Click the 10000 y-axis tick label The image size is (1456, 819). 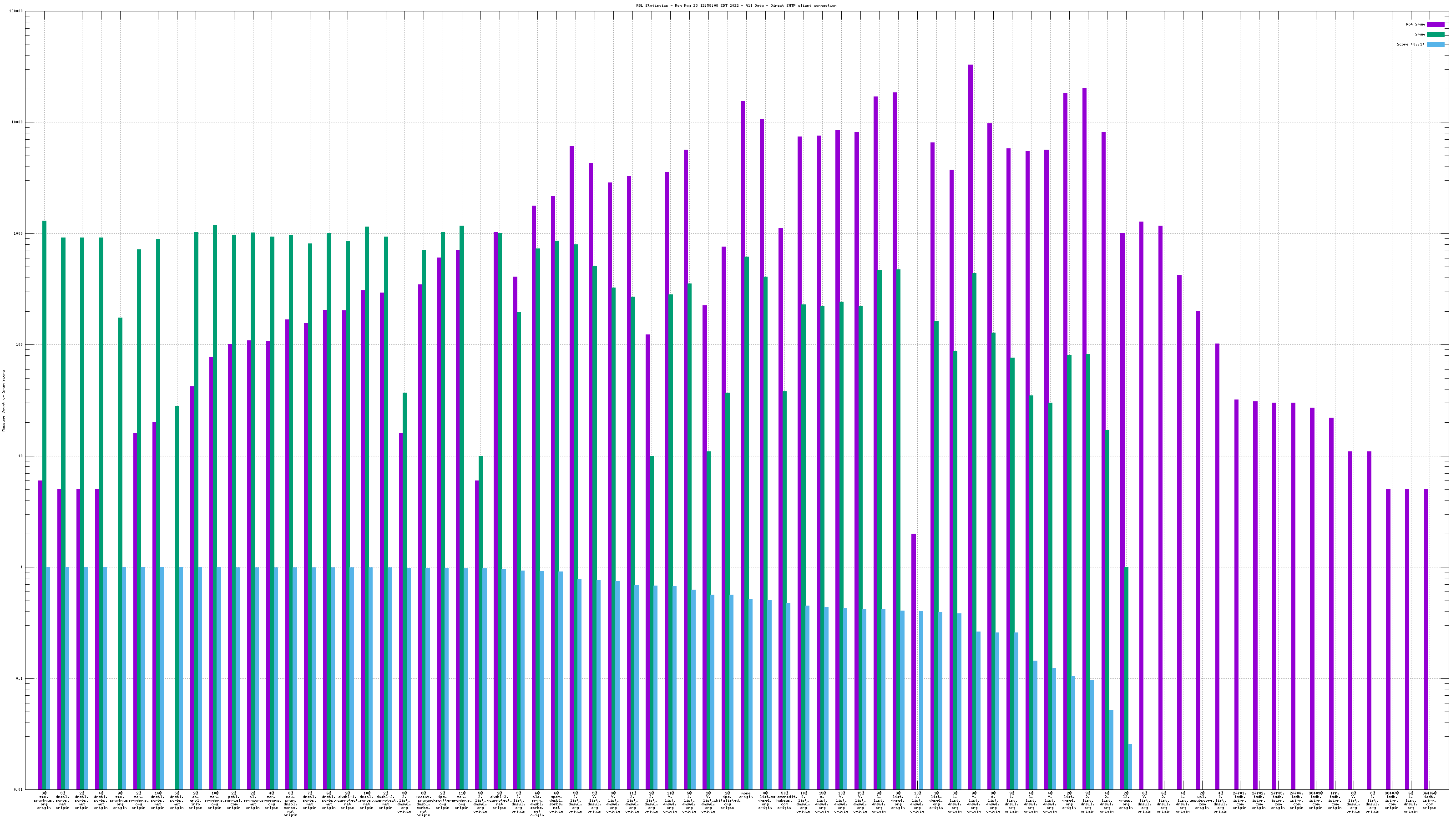coord(17,123)
